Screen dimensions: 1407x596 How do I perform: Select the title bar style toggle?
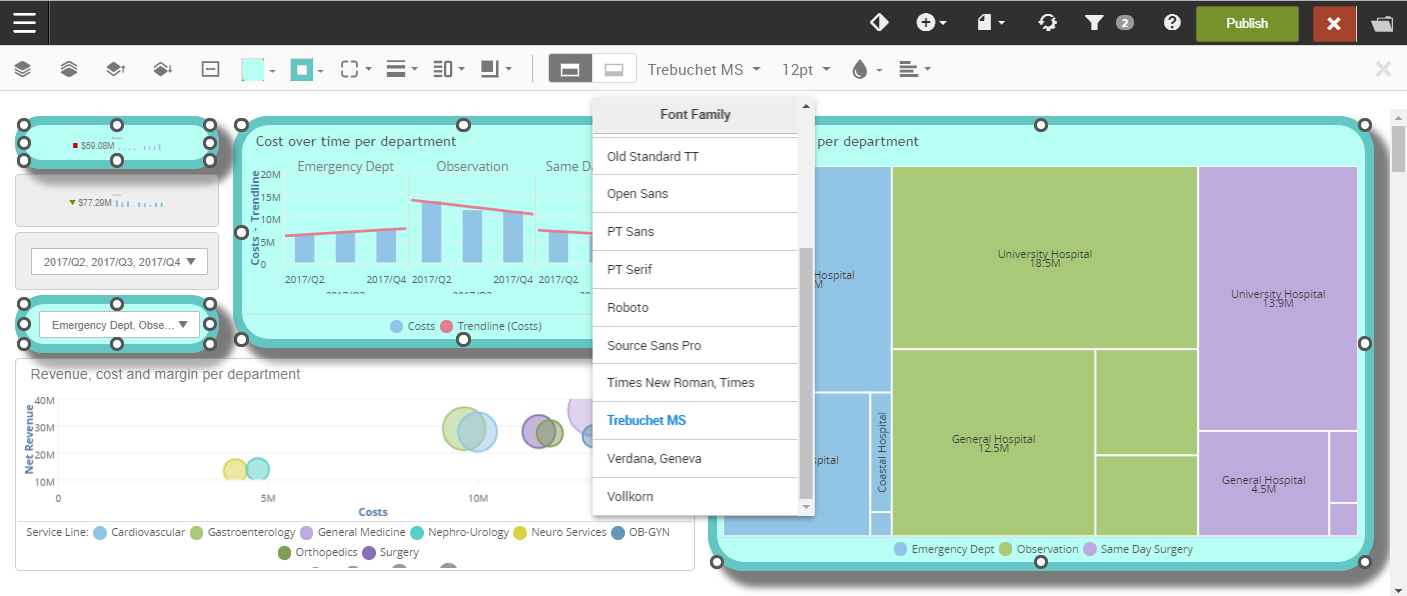coord(570,69)
